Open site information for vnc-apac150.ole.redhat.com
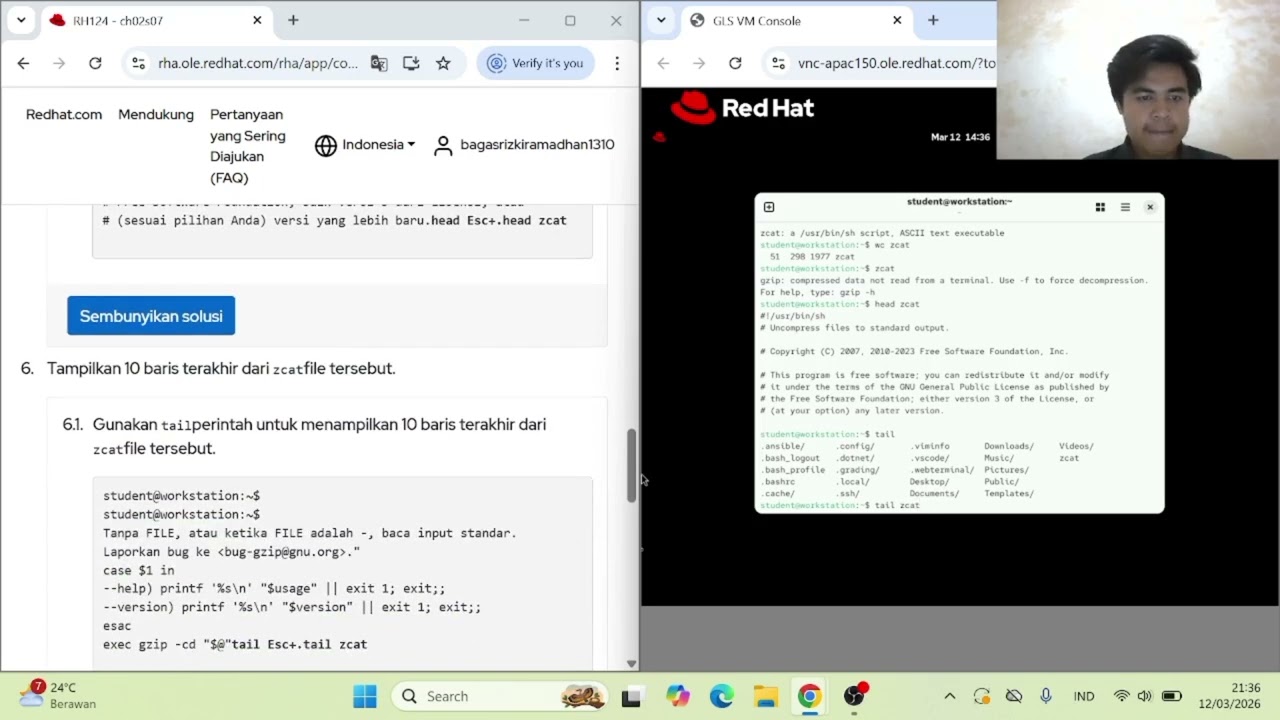1280x720 pixels. point(779,63)
